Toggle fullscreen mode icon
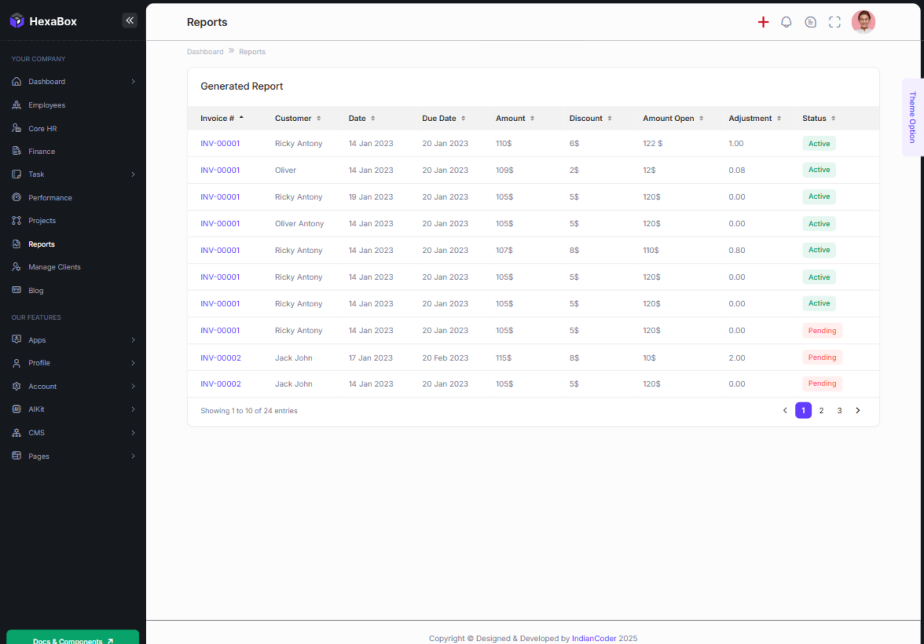Screen dimensions: 924x644 pyautogui.click(x=834, y=22)
